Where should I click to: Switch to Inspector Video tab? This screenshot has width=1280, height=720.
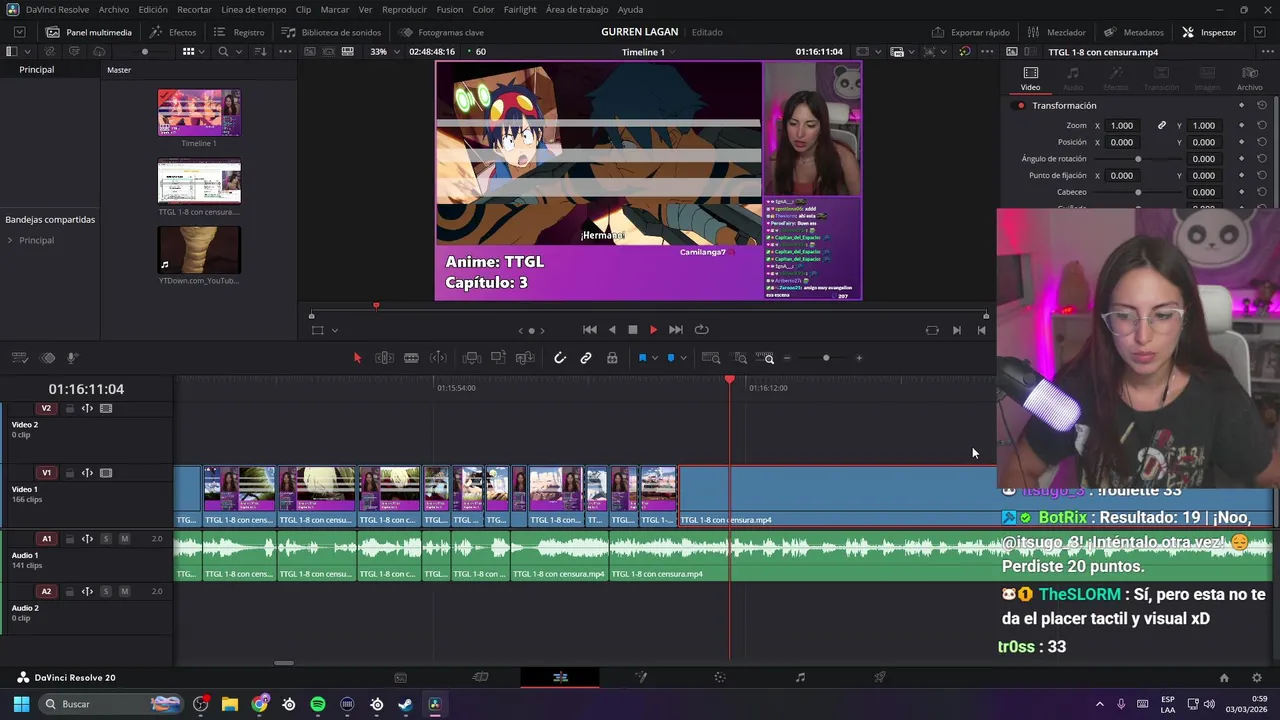point(1031,78)
